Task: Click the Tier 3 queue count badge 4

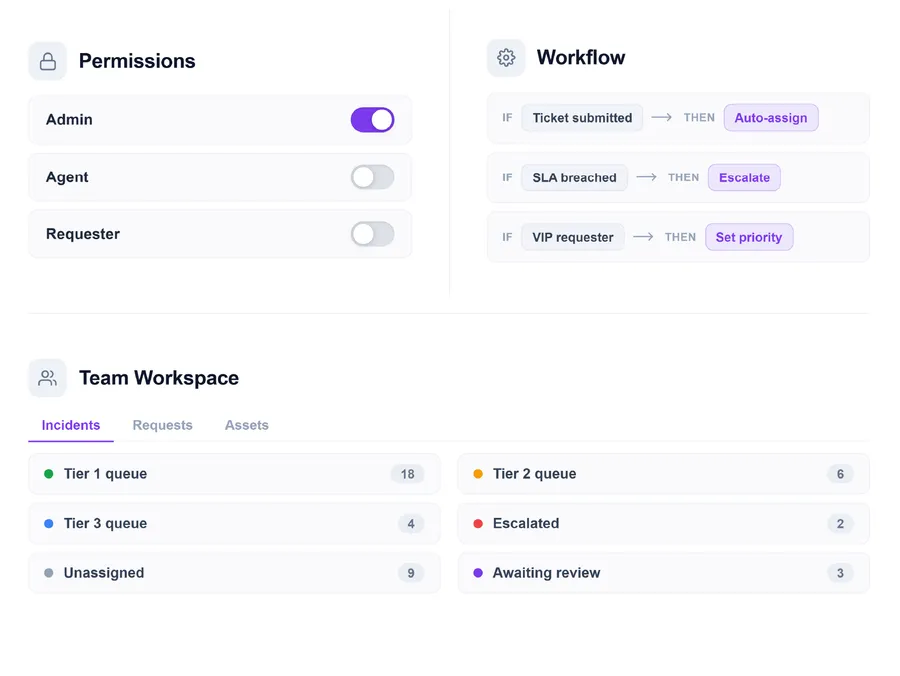Action: [411, 523]
